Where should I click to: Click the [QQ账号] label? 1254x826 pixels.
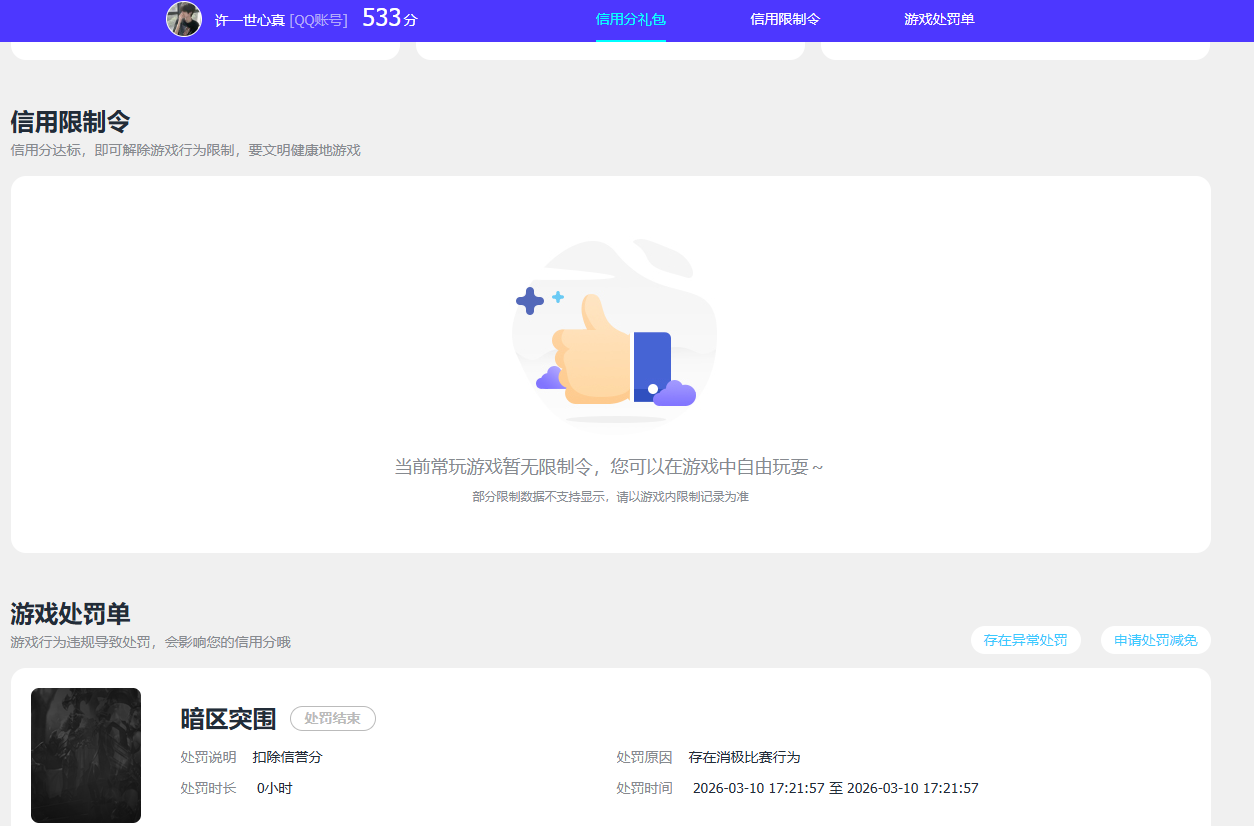319,20
